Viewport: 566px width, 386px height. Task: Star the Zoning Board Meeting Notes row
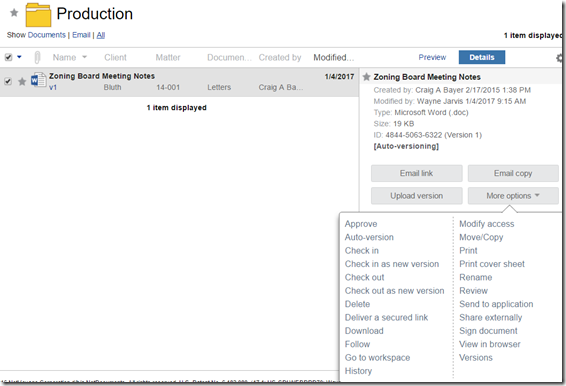[x=22, y=82]
